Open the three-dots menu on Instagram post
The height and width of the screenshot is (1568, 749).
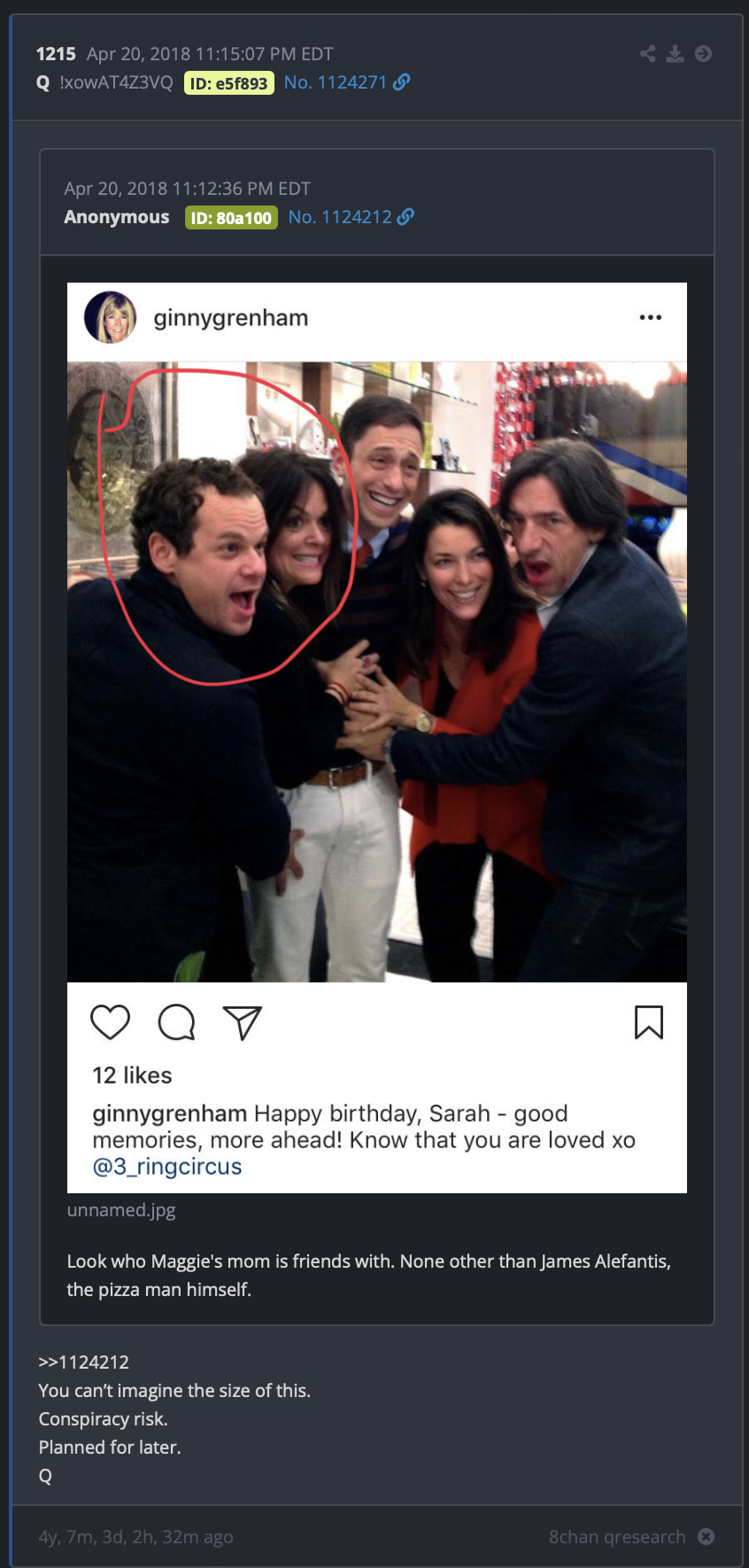pyautogui.click(x=651, y=317)
